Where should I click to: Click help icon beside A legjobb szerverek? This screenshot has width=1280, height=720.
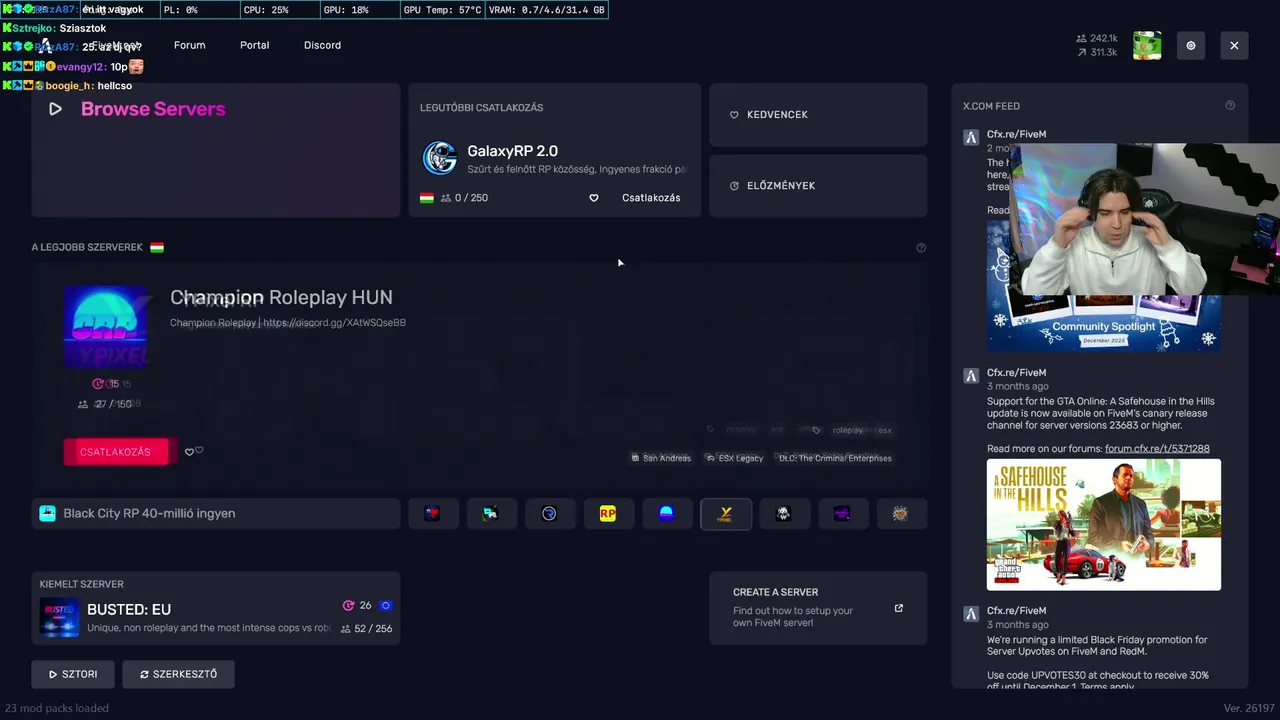(921, 248)
